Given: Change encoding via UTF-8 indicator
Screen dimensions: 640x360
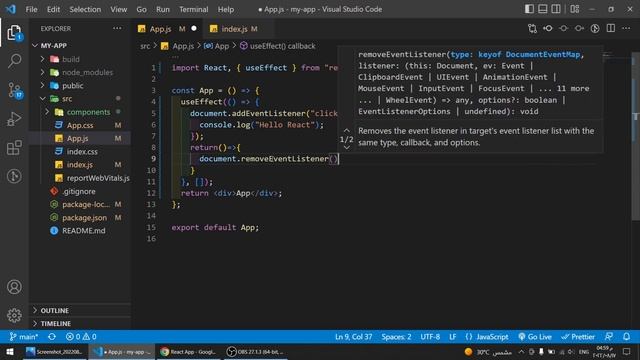Looking at the screenshot, I should tap(430, 337).
